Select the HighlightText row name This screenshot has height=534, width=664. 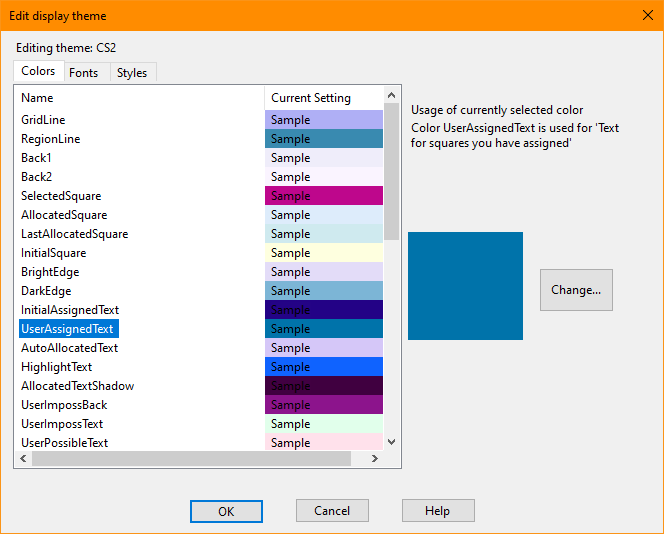(57, 367)
